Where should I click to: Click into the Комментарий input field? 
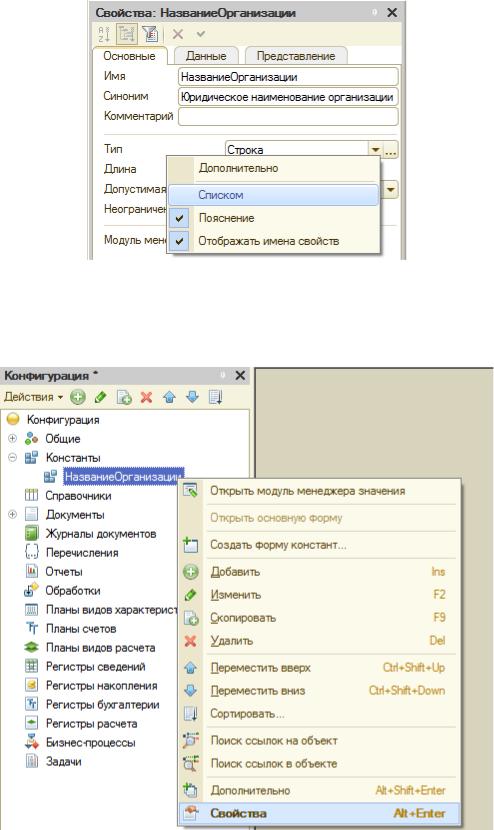click(x=288, y=116)
